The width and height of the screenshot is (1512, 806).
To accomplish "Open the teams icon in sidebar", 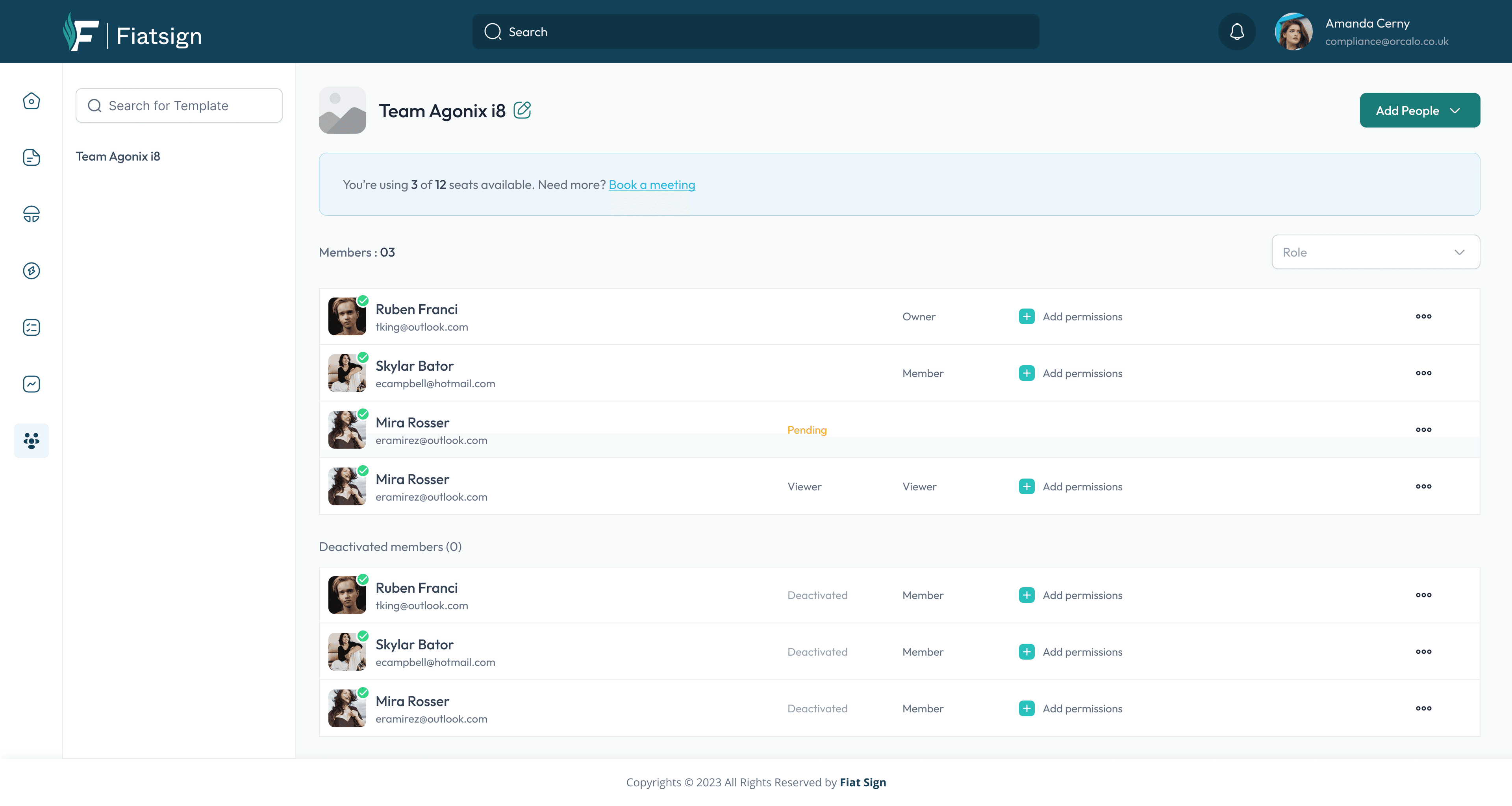I will point(31,440).
